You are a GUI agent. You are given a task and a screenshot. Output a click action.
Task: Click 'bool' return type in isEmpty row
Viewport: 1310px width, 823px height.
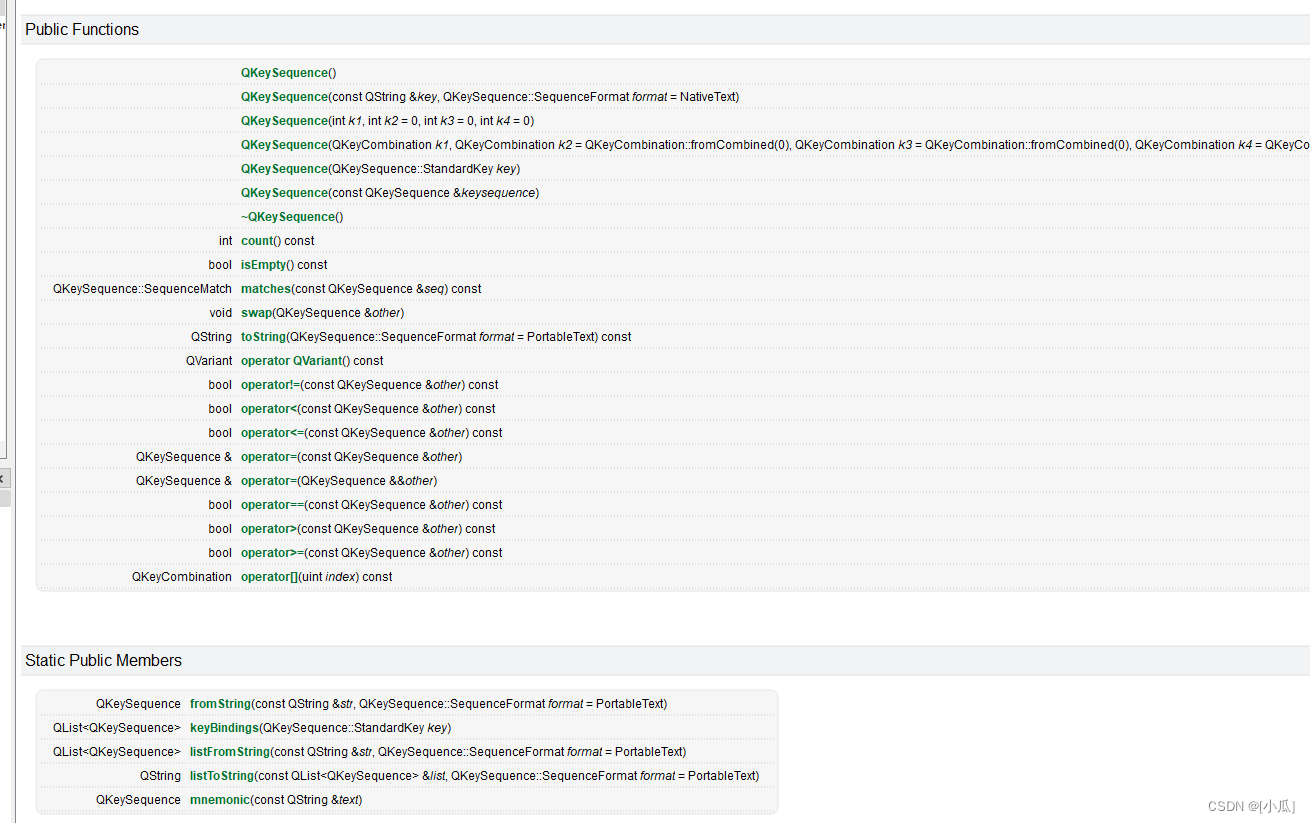click(x=220, y=265)
